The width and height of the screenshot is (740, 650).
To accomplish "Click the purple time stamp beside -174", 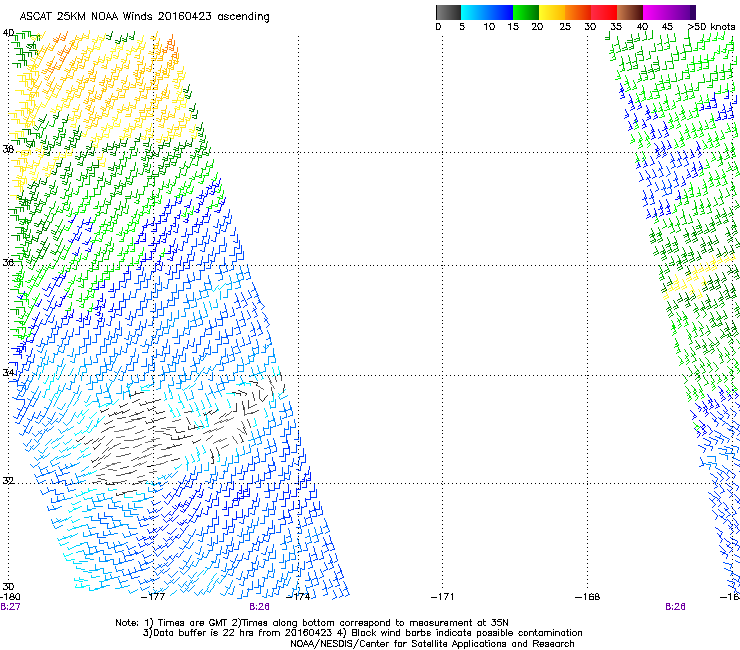I will coord(259,607).
